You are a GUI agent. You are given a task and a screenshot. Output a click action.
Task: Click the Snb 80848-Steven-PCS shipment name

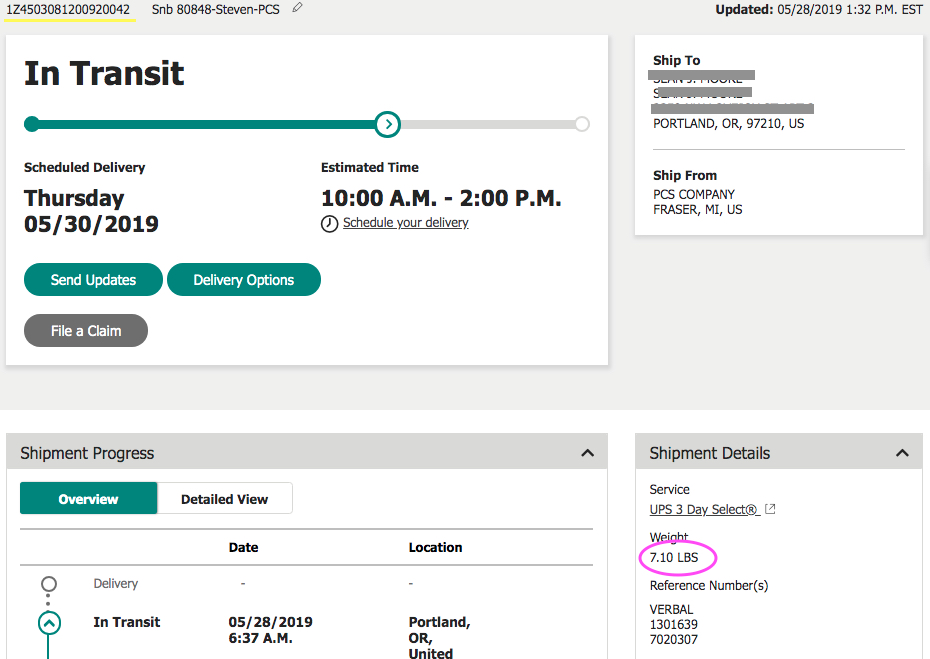coord(215,9)
